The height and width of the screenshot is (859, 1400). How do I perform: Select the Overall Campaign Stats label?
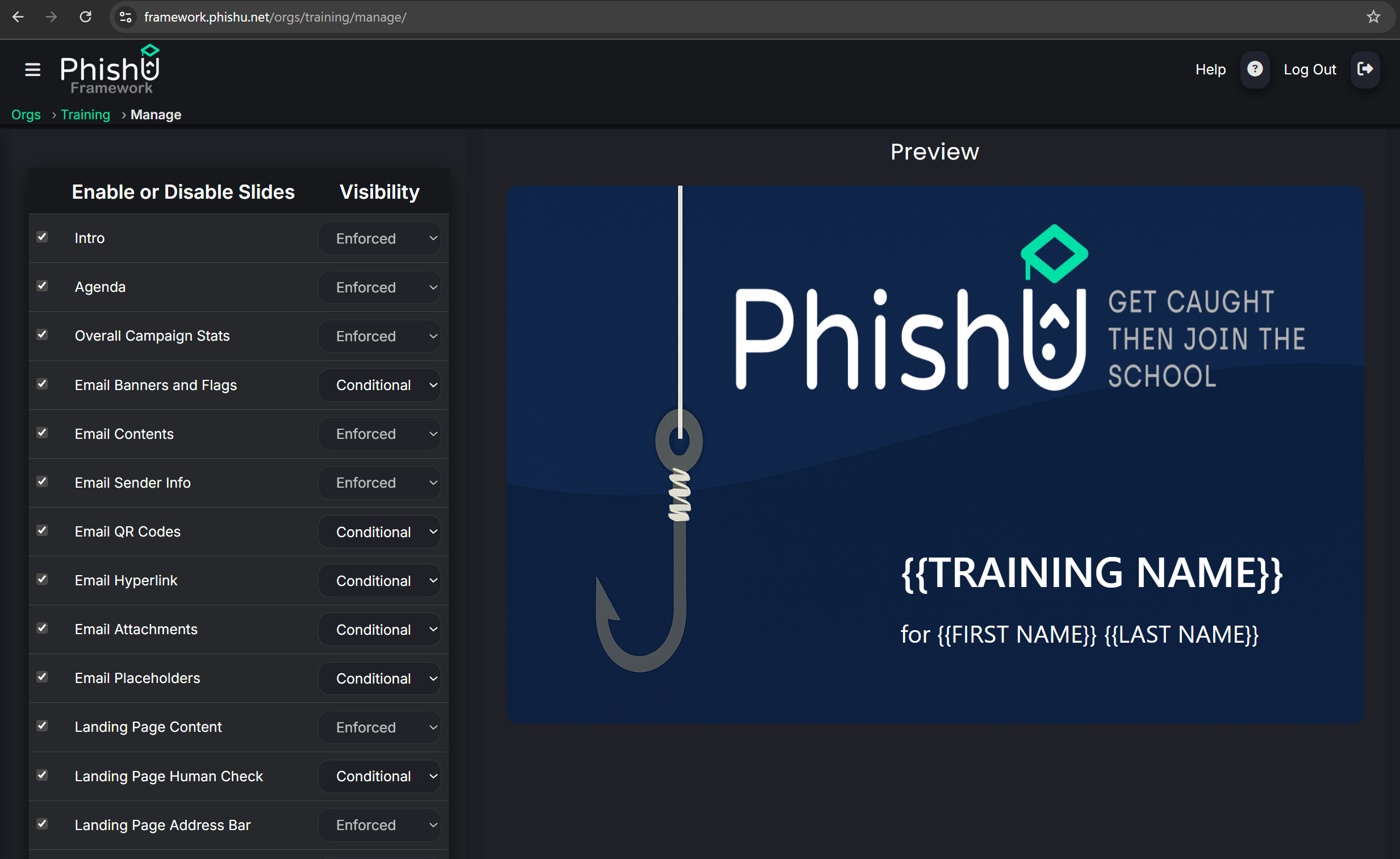pos(152,336)
